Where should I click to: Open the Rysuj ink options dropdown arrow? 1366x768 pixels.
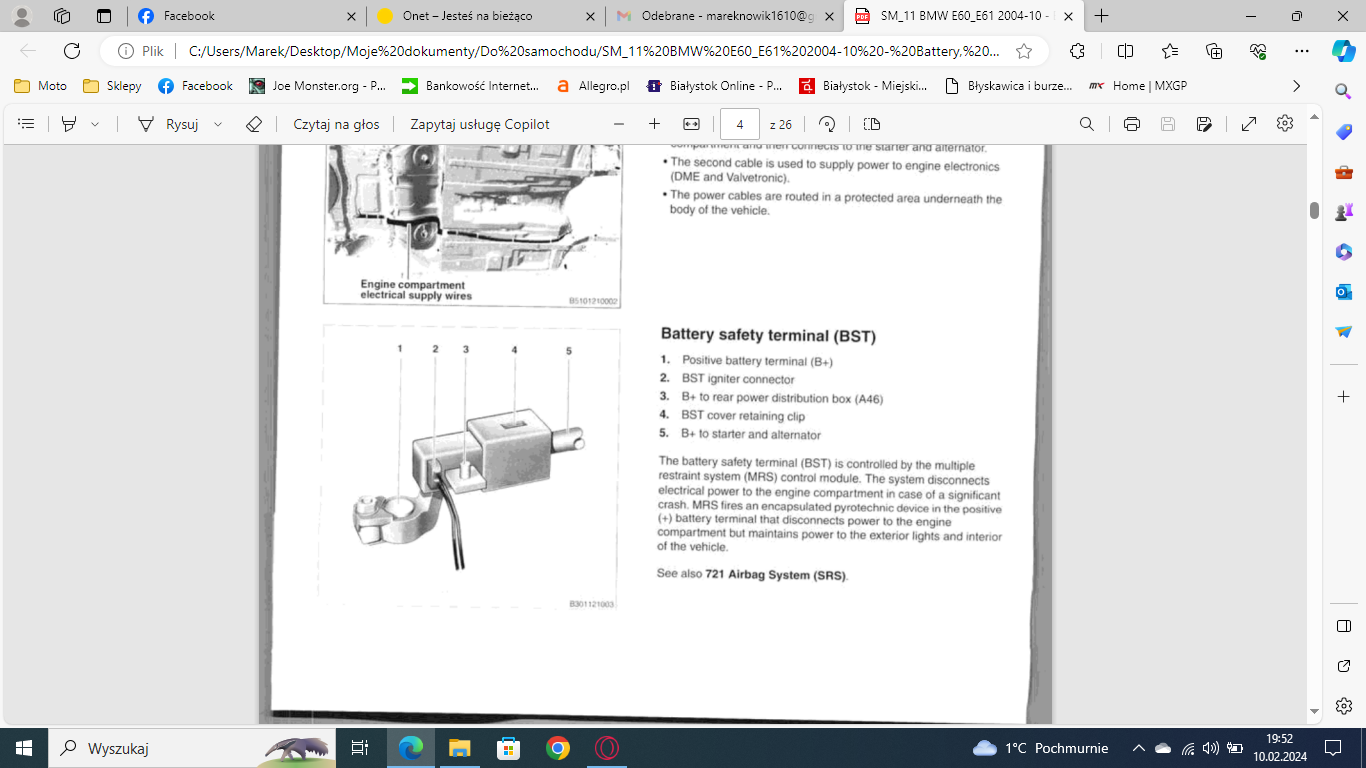click(218, 124)
